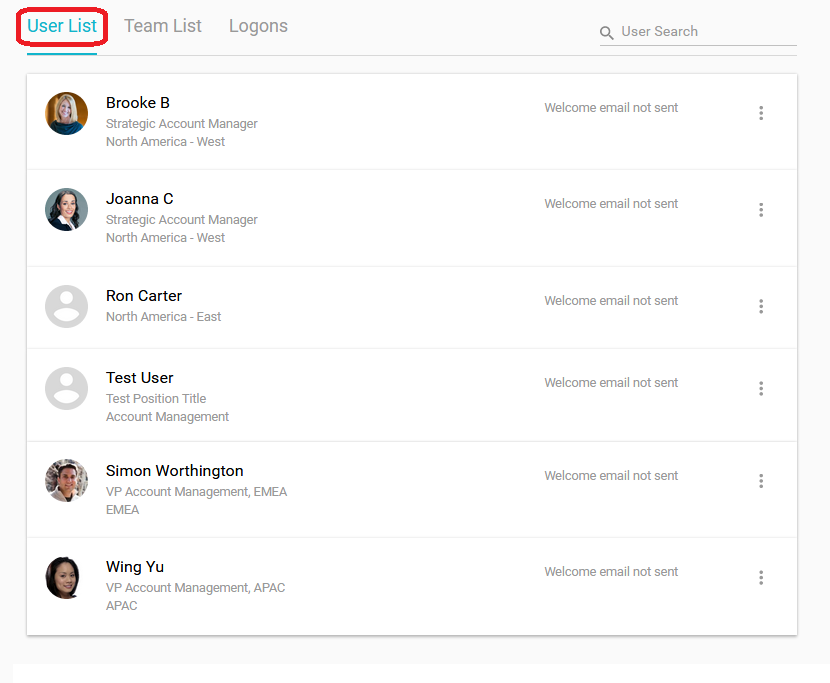Click Ron Carter's placeholder avatar
The width and height of the screenshot is (830, 683).
point(66,307)
